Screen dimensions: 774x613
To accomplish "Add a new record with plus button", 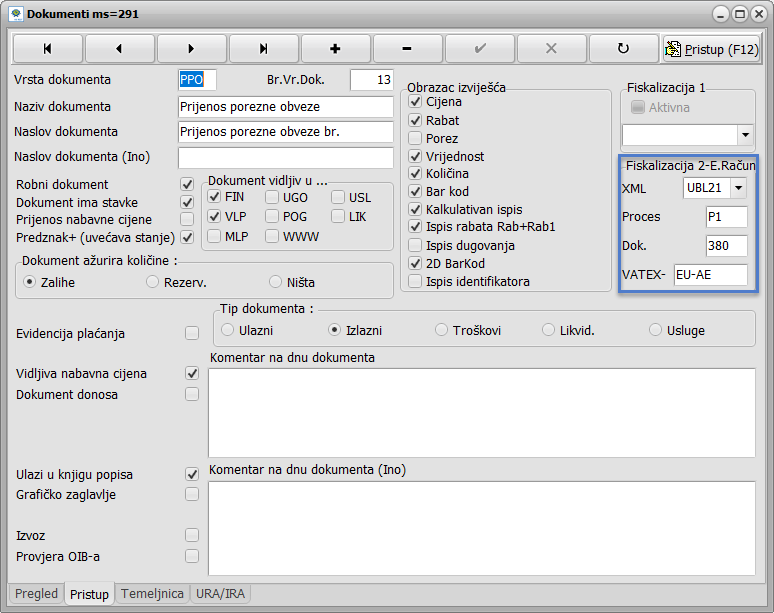I will 335,48.
